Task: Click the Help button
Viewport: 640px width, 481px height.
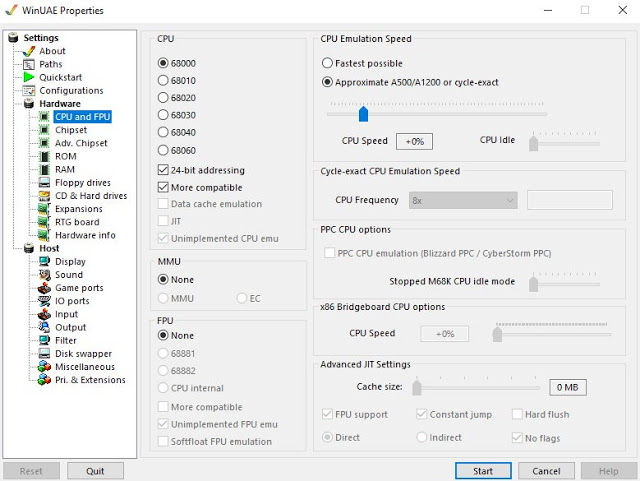Action: pos(609,471)
